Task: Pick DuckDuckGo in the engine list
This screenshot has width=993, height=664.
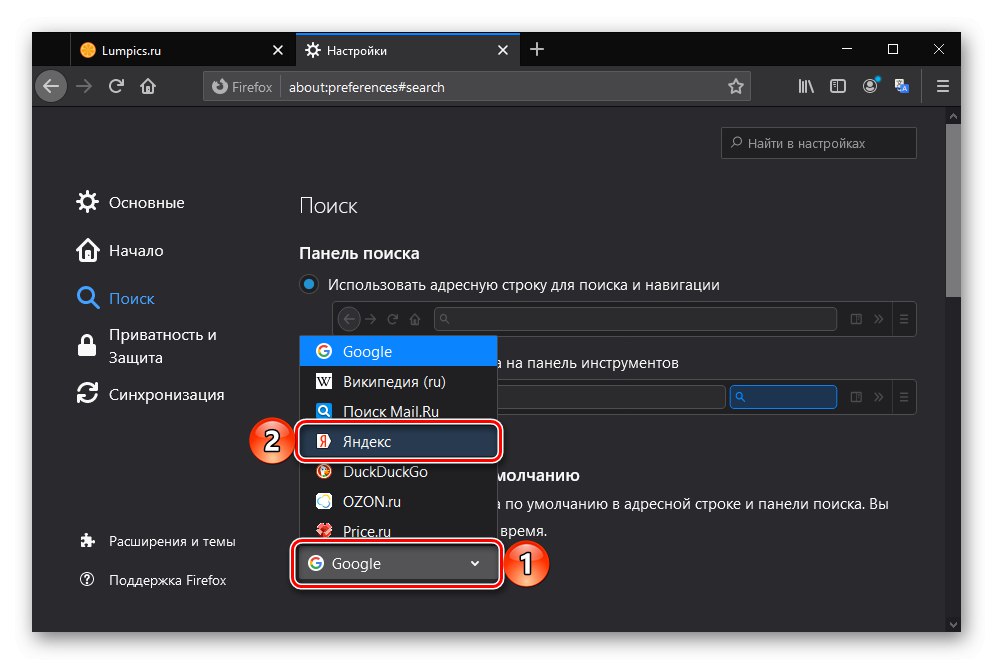Action: (x=397, y=471)
